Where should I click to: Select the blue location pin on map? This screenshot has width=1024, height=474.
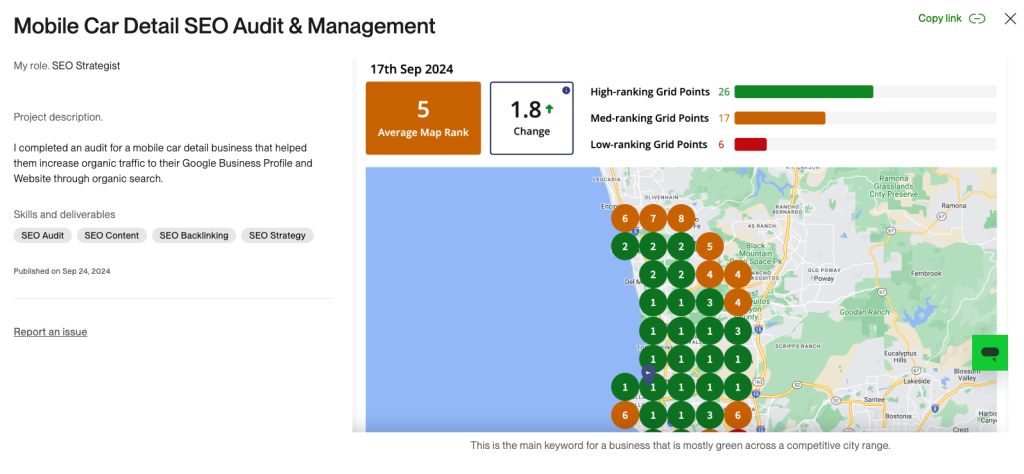[648, 375]
